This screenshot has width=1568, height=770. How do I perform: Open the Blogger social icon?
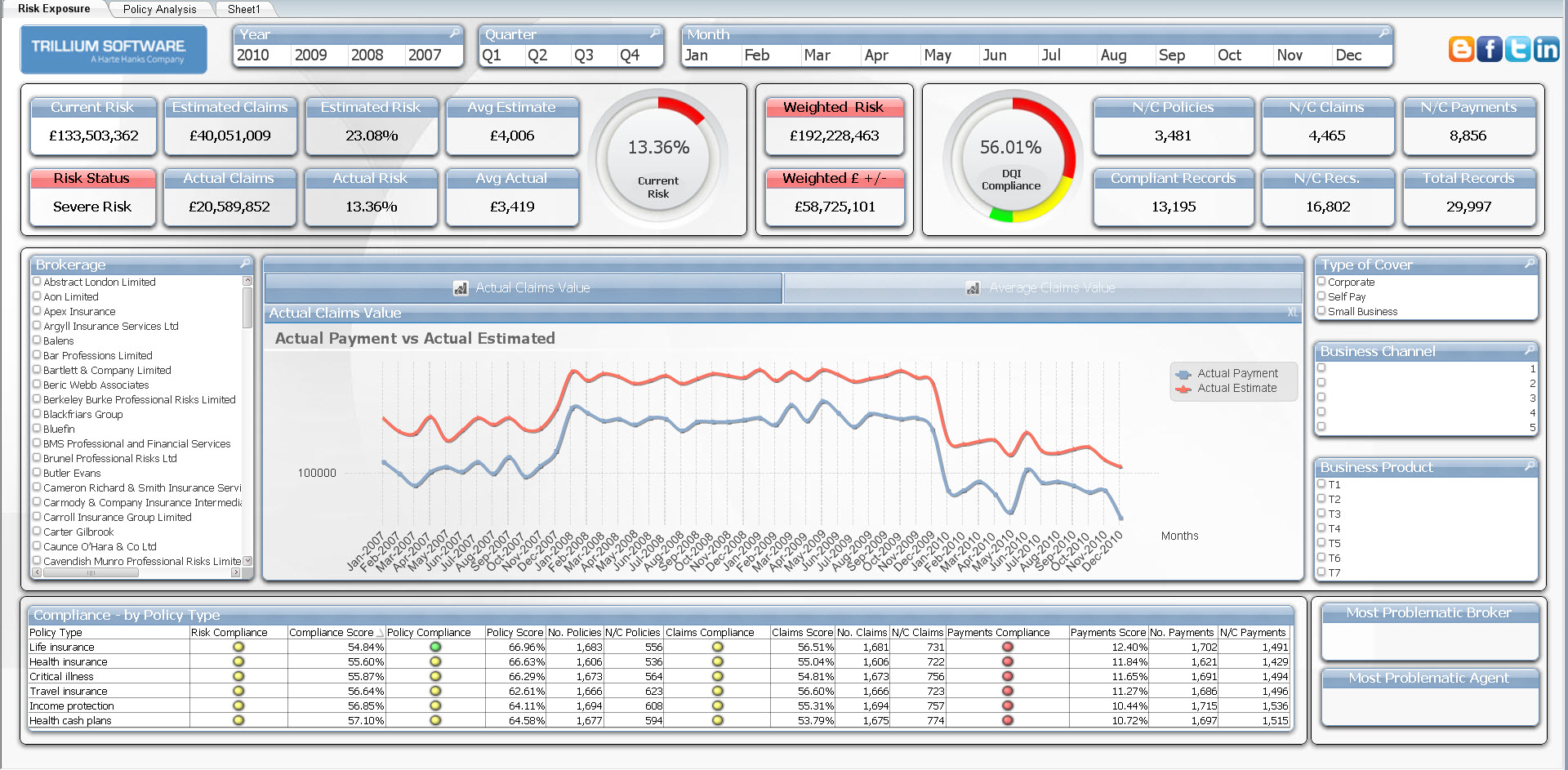(1461, 49)
